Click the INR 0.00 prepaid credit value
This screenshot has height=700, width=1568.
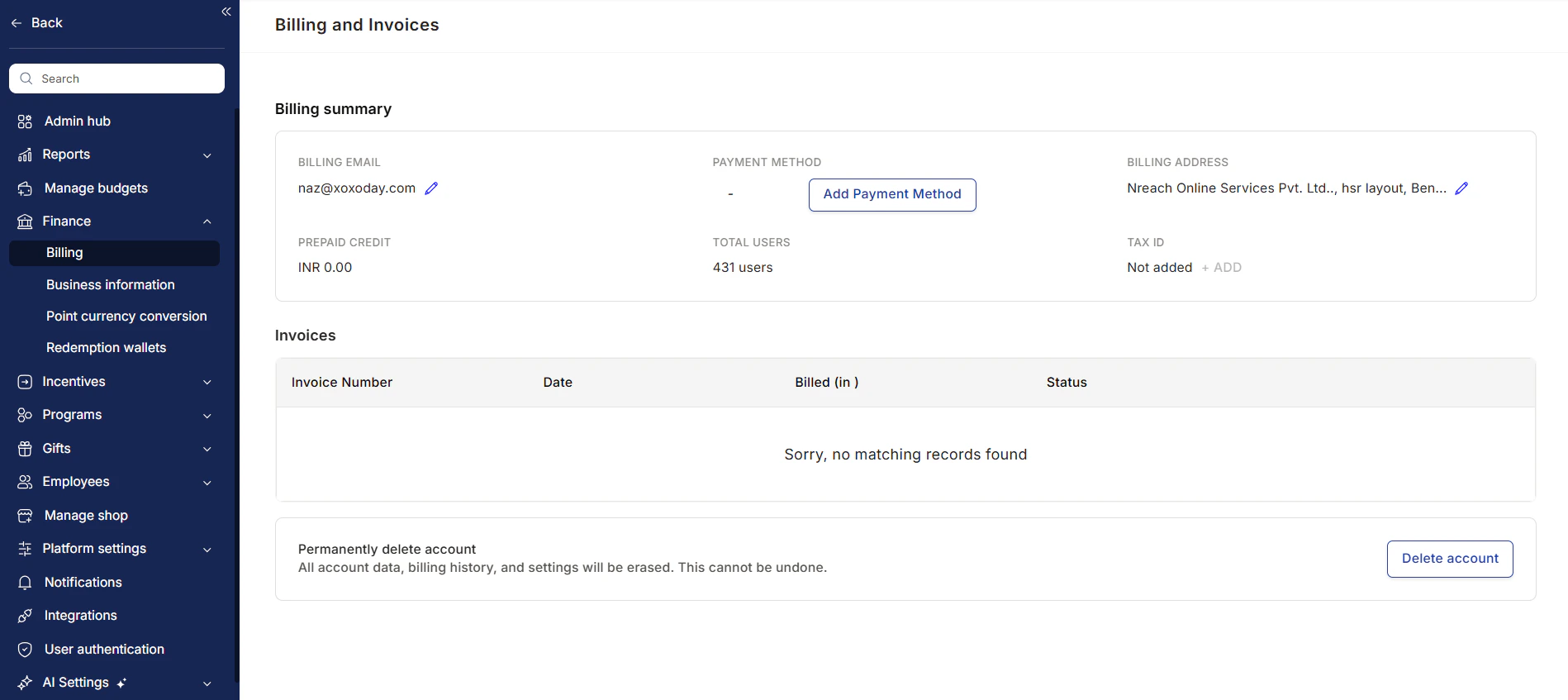pos(325,267)
